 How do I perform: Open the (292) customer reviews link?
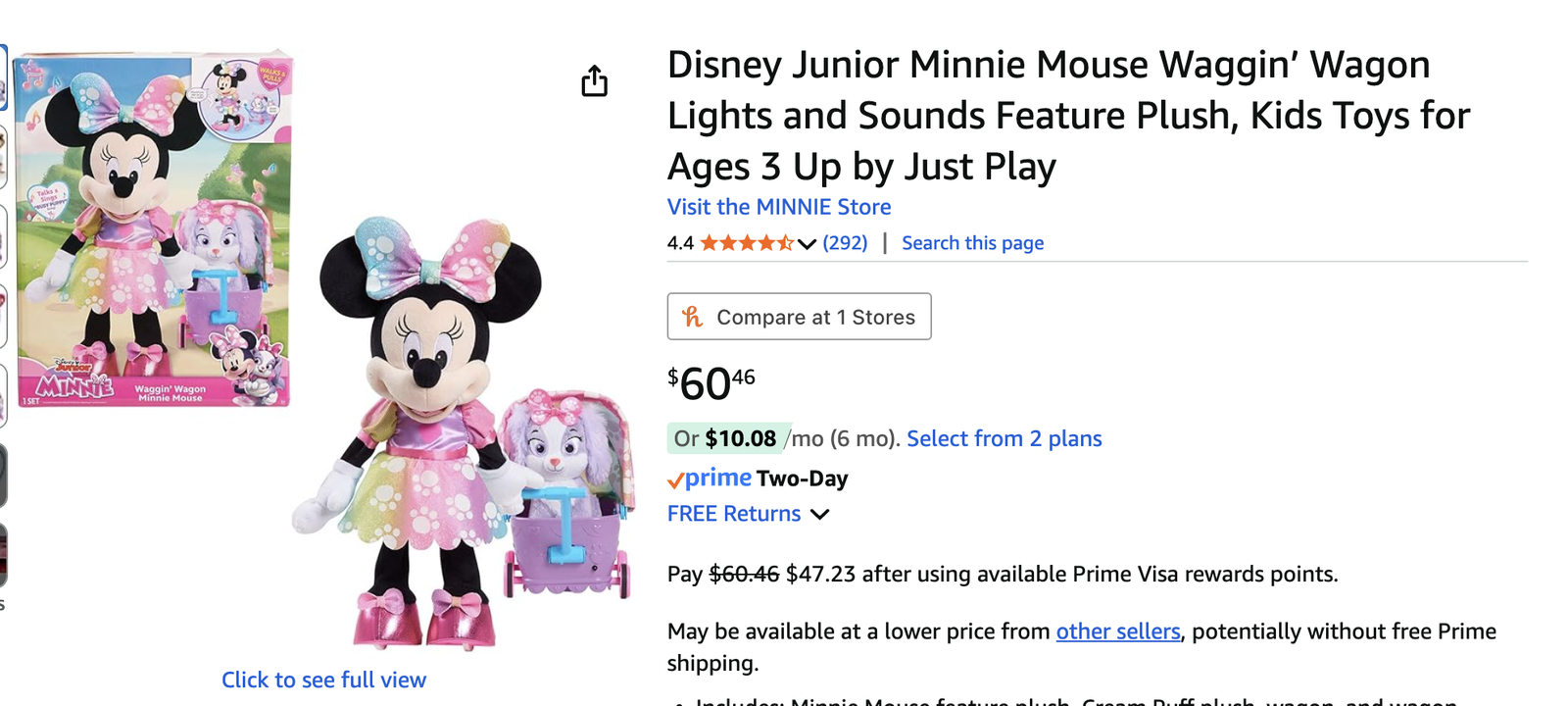pyautogui.click(x=845, y=243)
